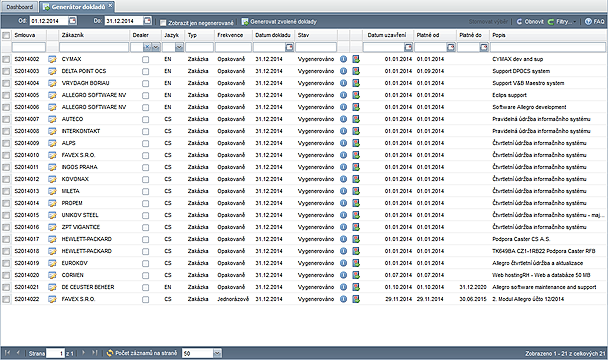Viewport: 608px width, 360px height.
Task: Open calendar in Datum dokladu filter
Action: (x=289, y=47)
